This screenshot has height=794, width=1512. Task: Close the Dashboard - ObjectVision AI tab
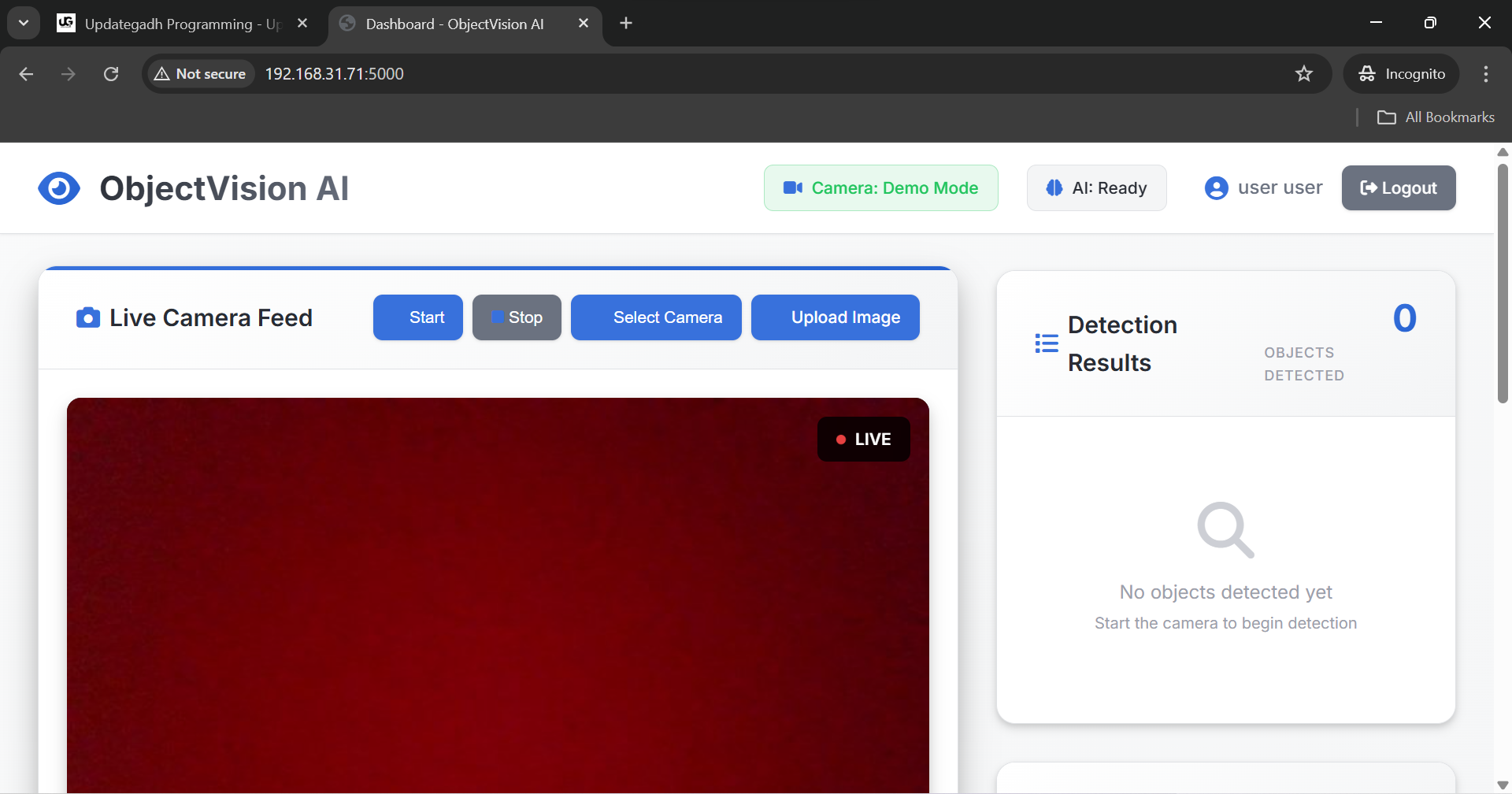point(584,23)
